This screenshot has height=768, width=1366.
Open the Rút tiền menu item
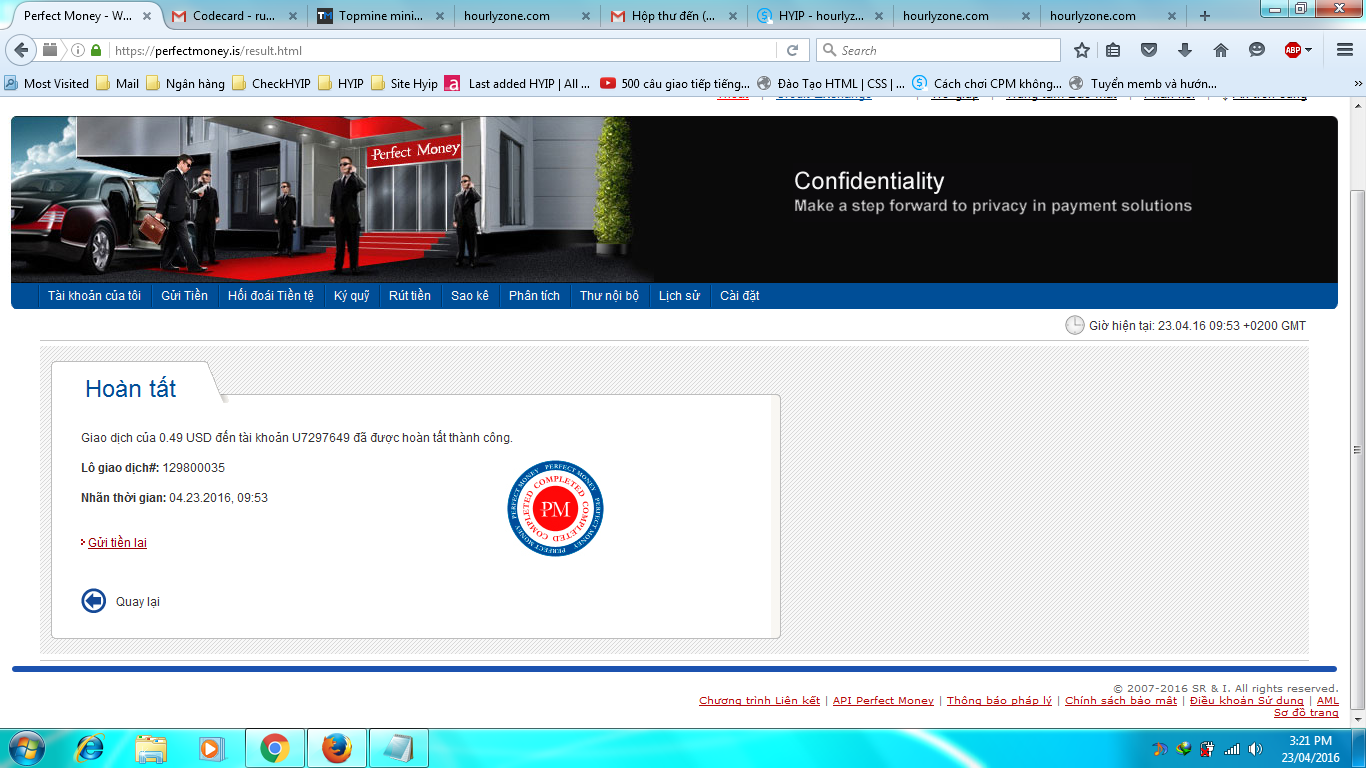410,296
